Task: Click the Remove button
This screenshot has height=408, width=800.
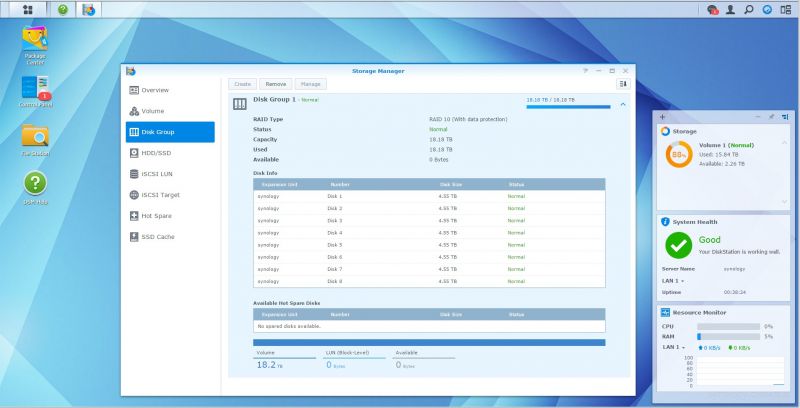Action: click(276, 84)
